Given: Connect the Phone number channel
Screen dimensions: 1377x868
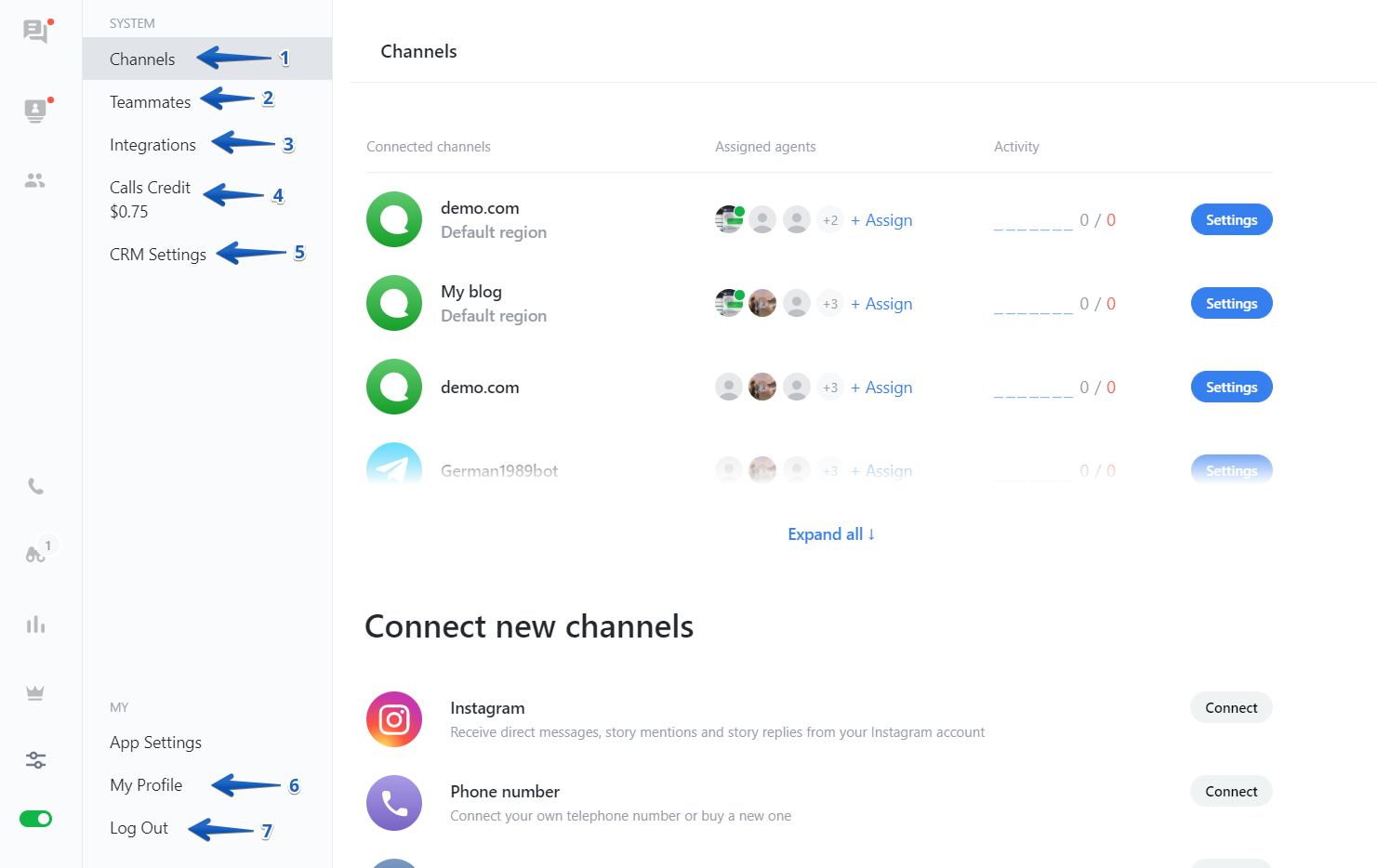Looking at the screenshot, I should point(1231,791).
